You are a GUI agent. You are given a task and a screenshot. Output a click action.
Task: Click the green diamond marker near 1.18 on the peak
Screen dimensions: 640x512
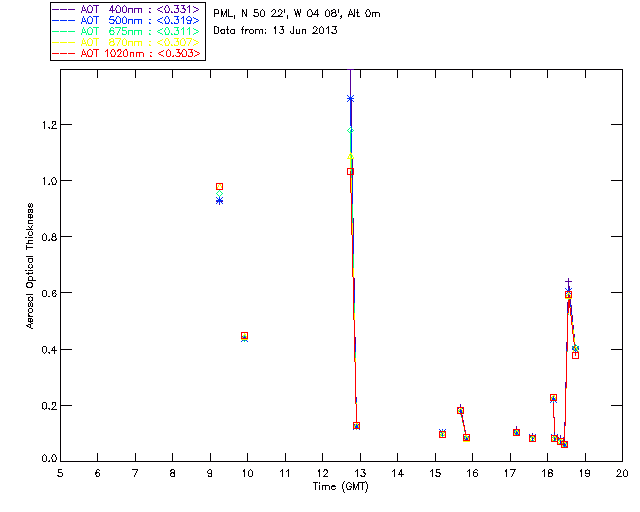click(350, 131)
